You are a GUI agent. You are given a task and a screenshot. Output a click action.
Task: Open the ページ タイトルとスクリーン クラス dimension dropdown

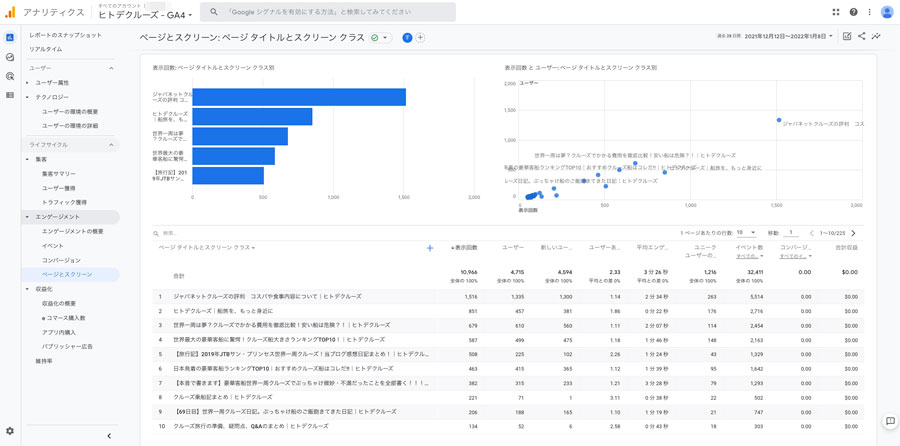pos(207,248)
